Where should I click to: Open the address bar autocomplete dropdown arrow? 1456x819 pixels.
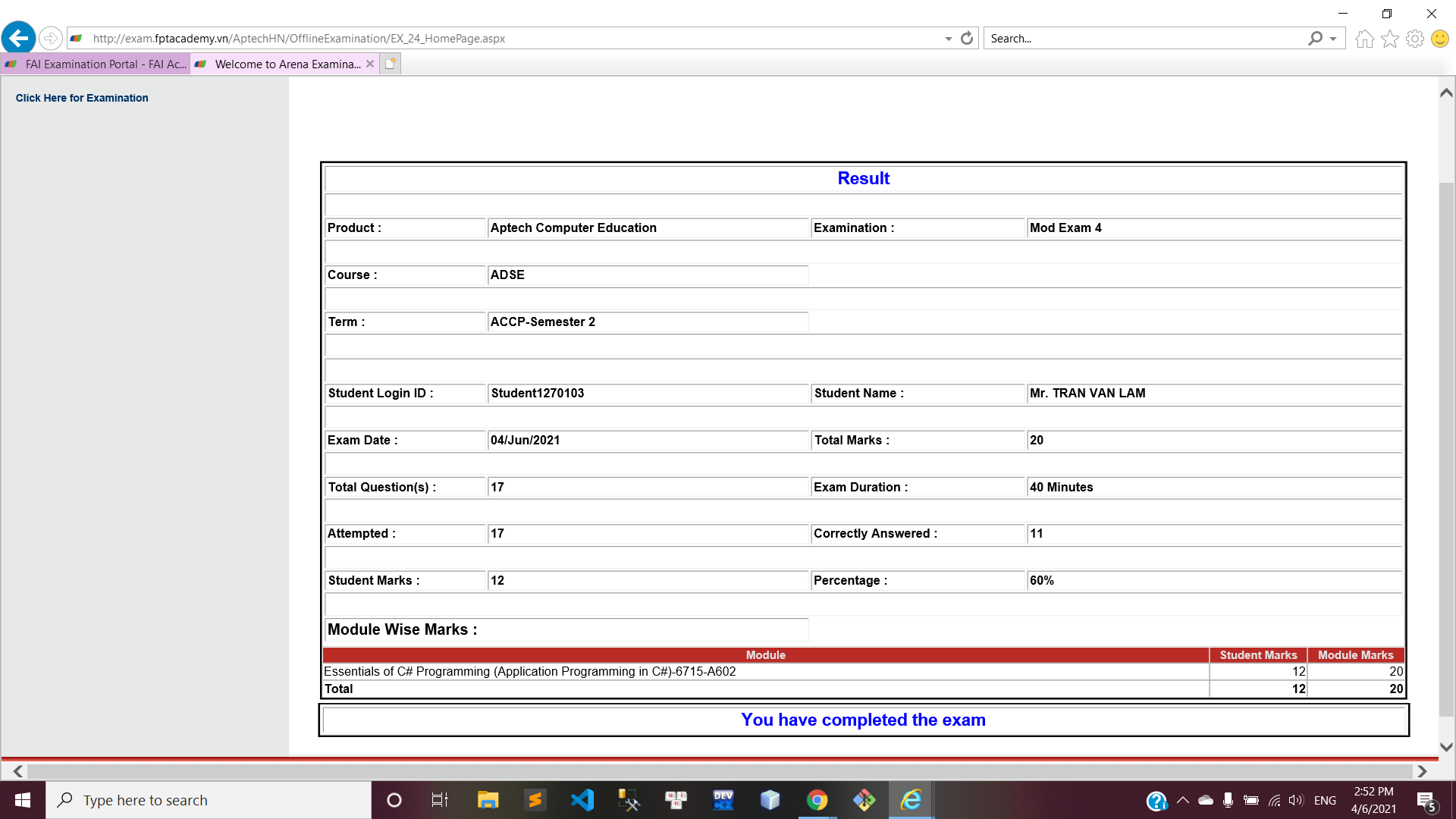pos(948,39)
